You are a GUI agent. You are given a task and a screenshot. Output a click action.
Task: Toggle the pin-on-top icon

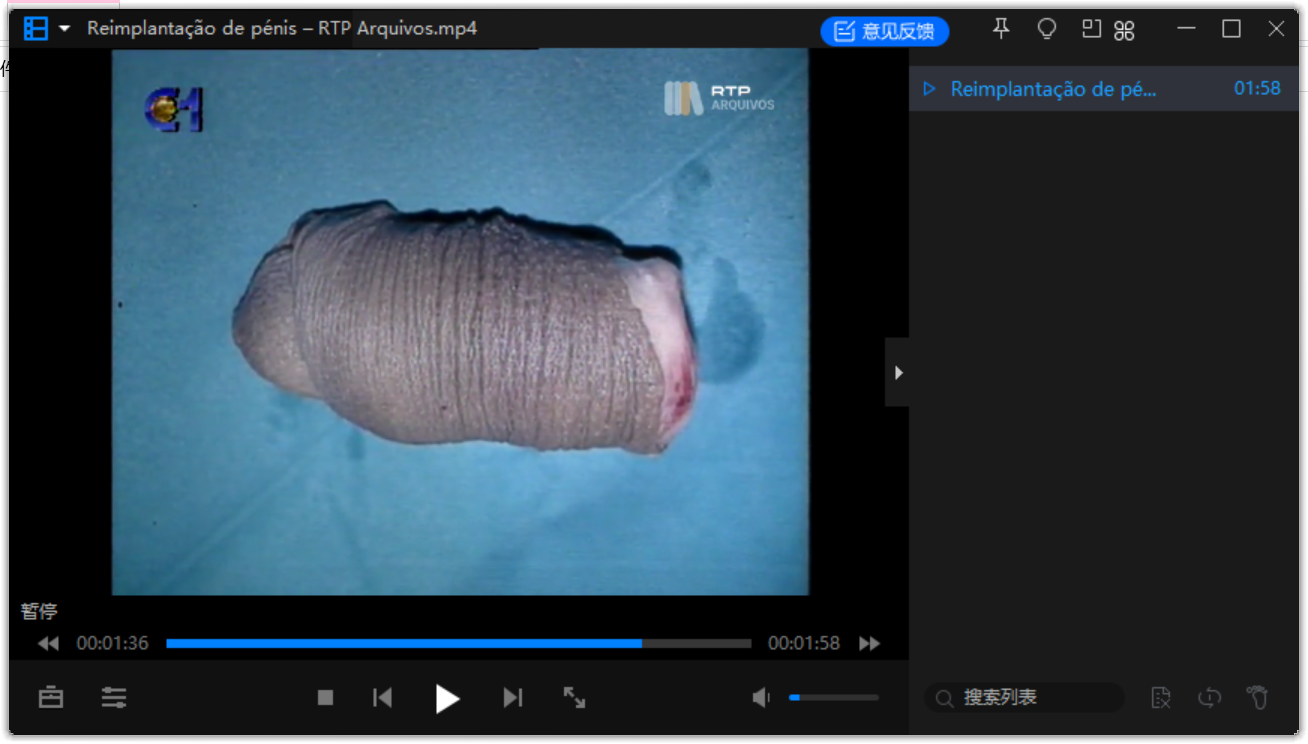1001,29
